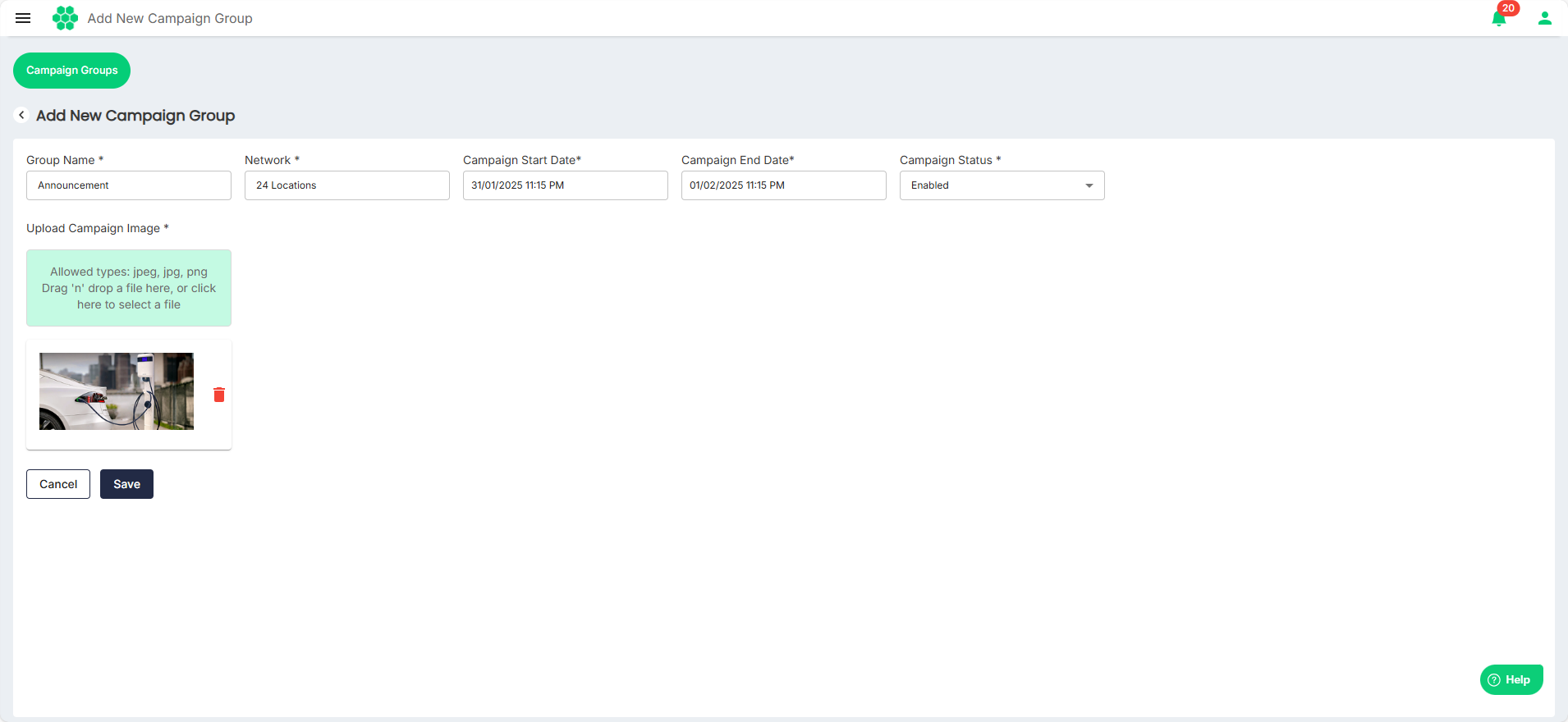Viewport: 1568px width, 722px height.
Task: Click the Add New Campaign Group heading
Action: coord(135,116)
